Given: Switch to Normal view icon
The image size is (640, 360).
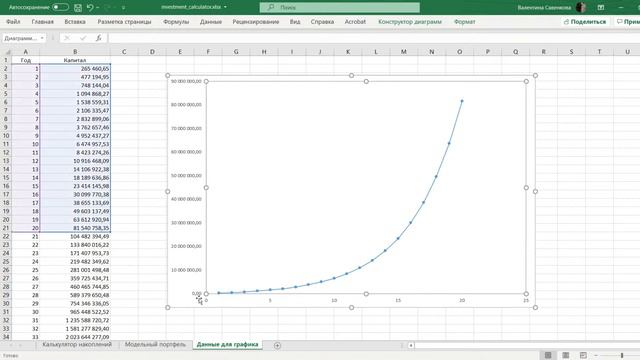Looking at the screenshot, I should pos(548,356).
